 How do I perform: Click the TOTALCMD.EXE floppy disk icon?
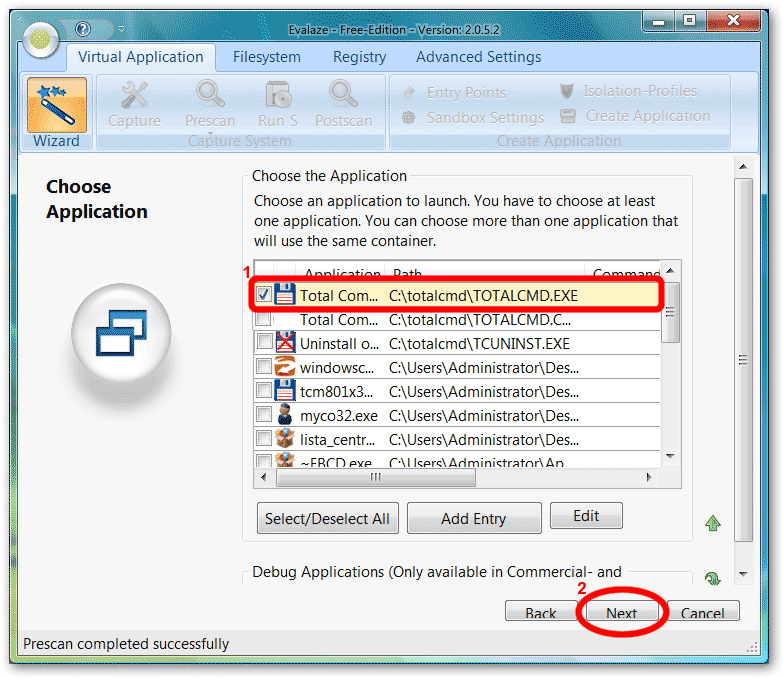285,295
